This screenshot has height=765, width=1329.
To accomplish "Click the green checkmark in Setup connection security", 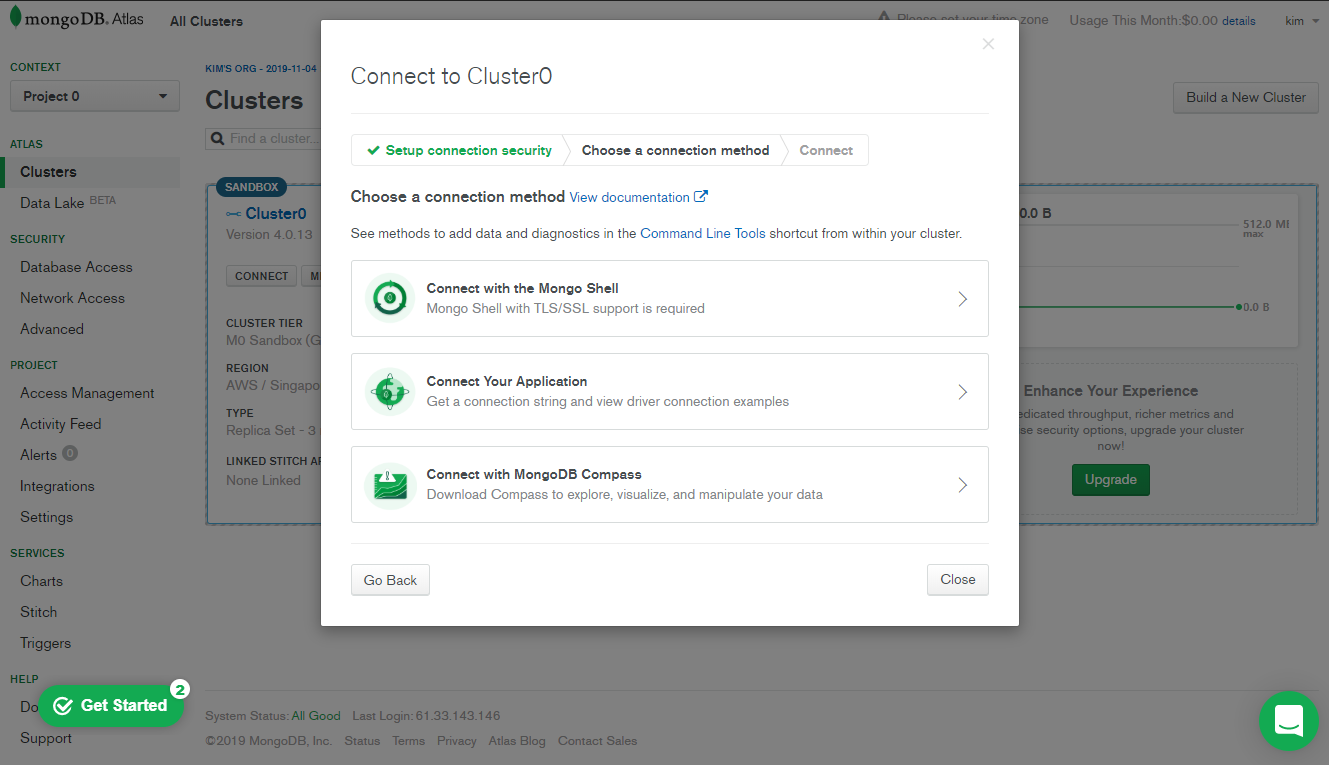I will (x=373, y=150).
